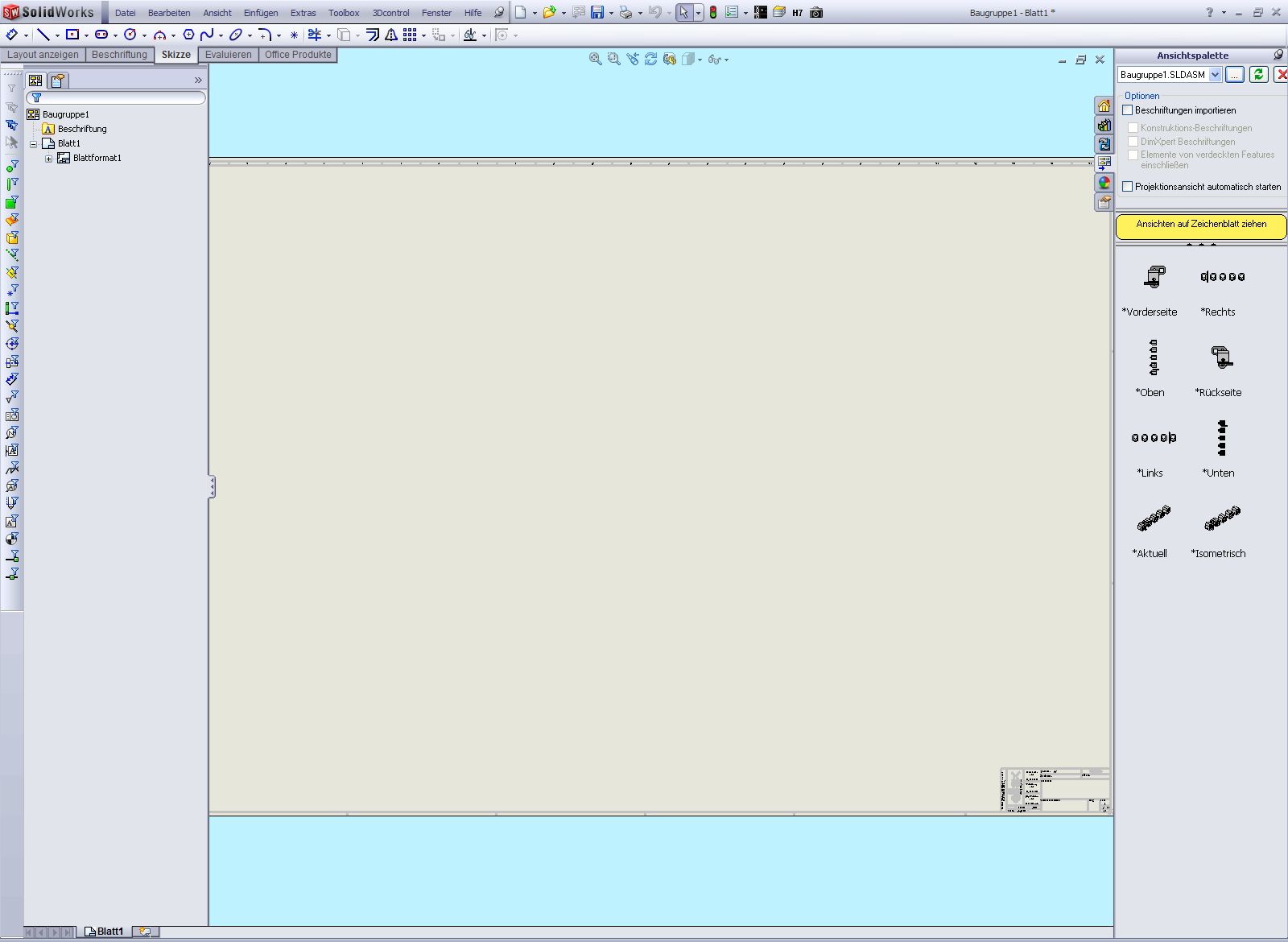Enable Projektionsansicht automatisch starten
1288x942 pixels.
[x=1128, y=187]
